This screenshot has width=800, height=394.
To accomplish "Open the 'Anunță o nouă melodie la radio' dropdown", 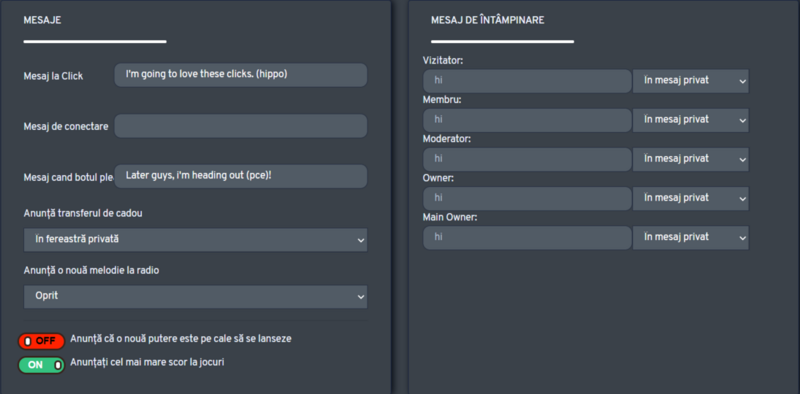I will point(195,297).
